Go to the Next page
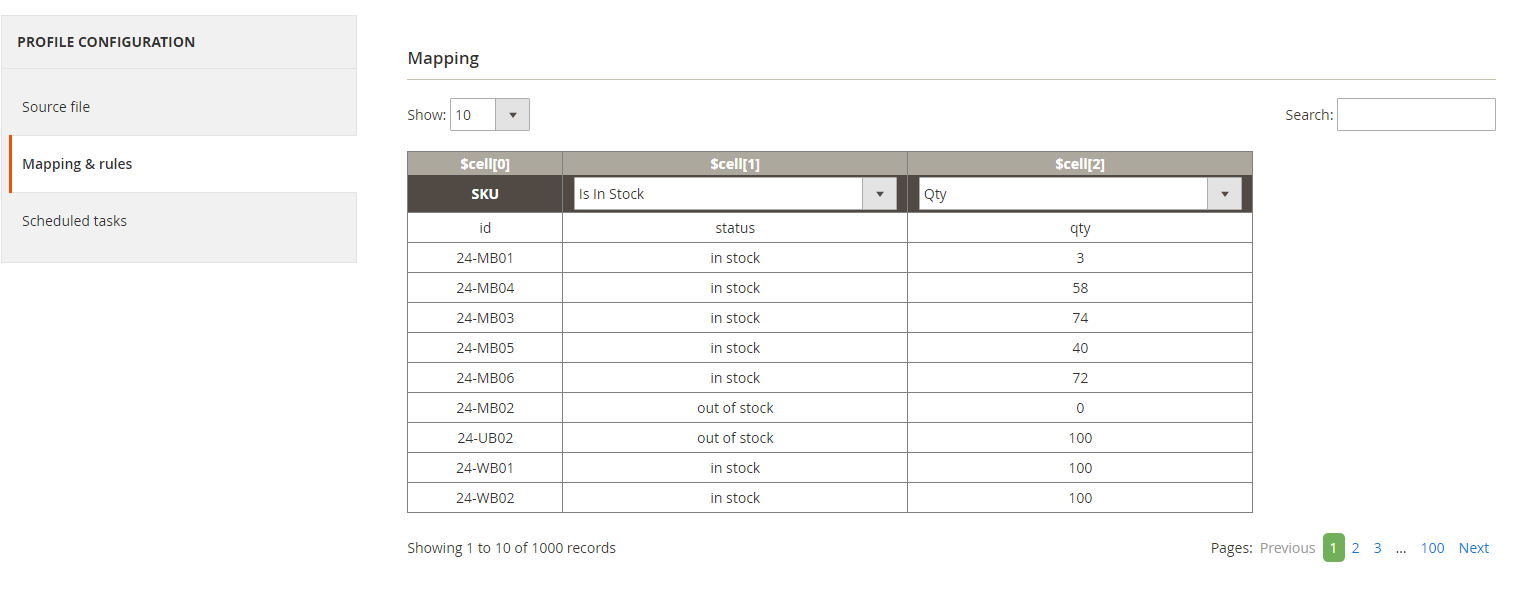Viewport: 1523px width, 605px height. coord(1473,548)
